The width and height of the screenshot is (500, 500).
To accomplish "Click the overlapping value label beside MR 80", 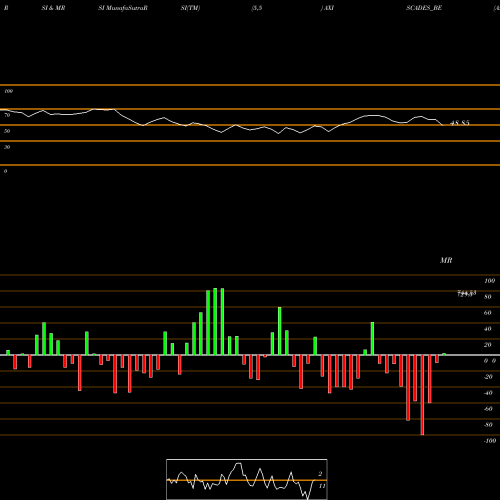I will coord(467,293).
